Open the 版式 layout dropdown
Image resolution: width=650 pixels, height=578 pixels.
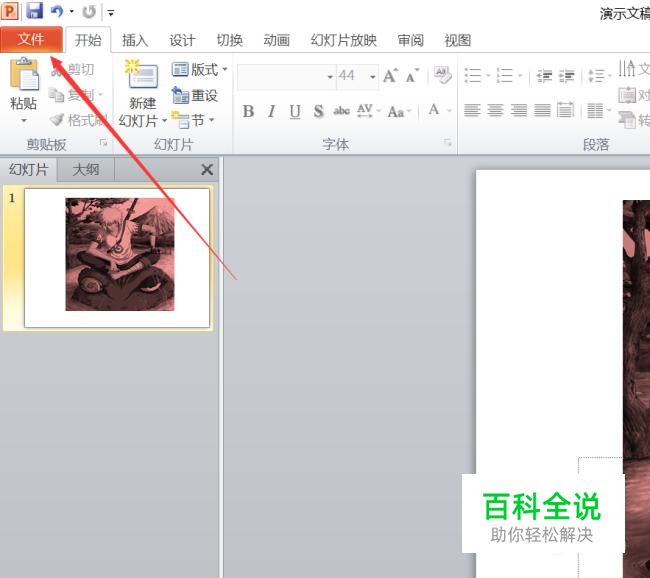[x=199, y=69]
